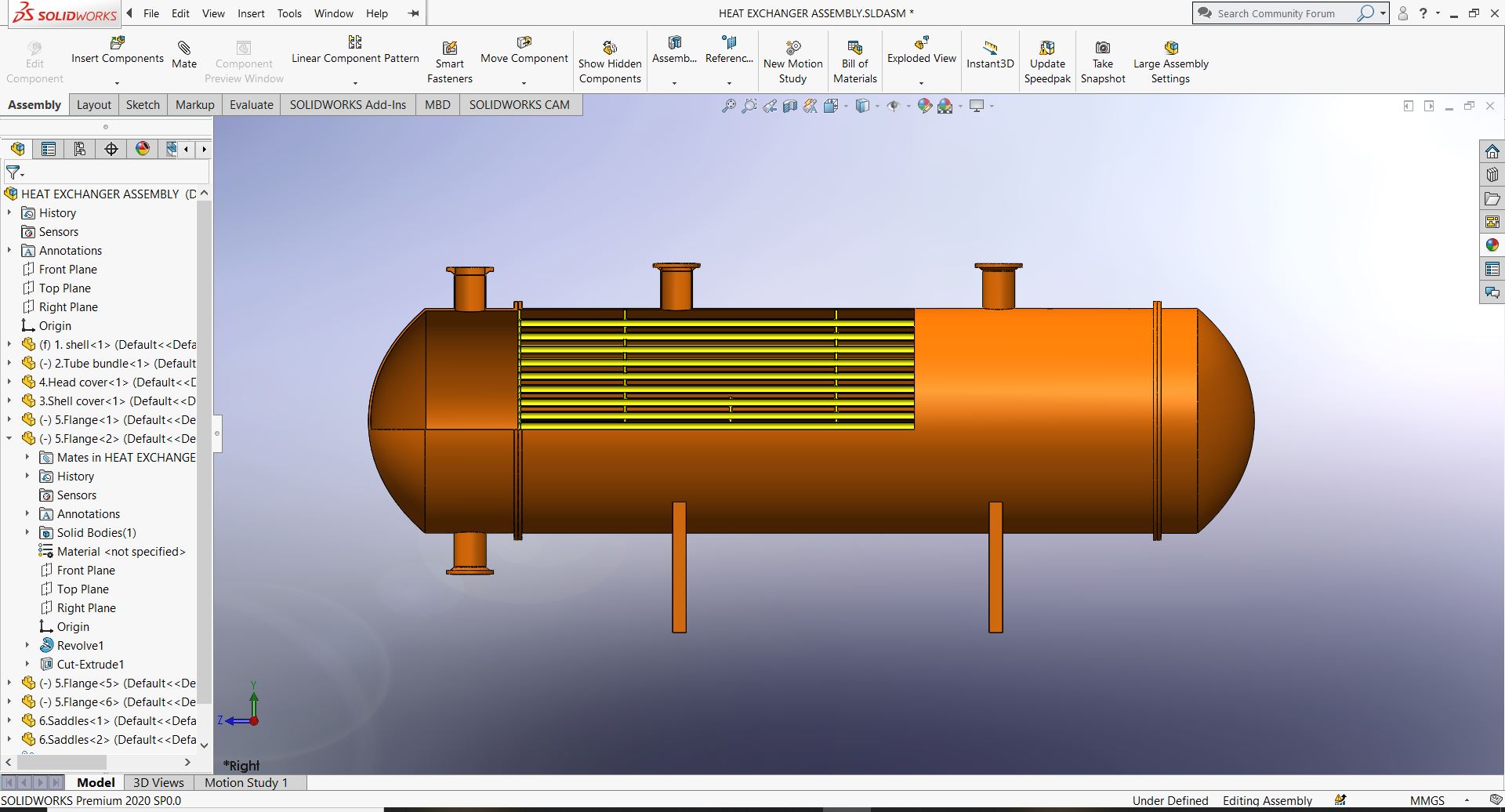Collapse the 5.Flange<2> component tree

click(9, 438)
